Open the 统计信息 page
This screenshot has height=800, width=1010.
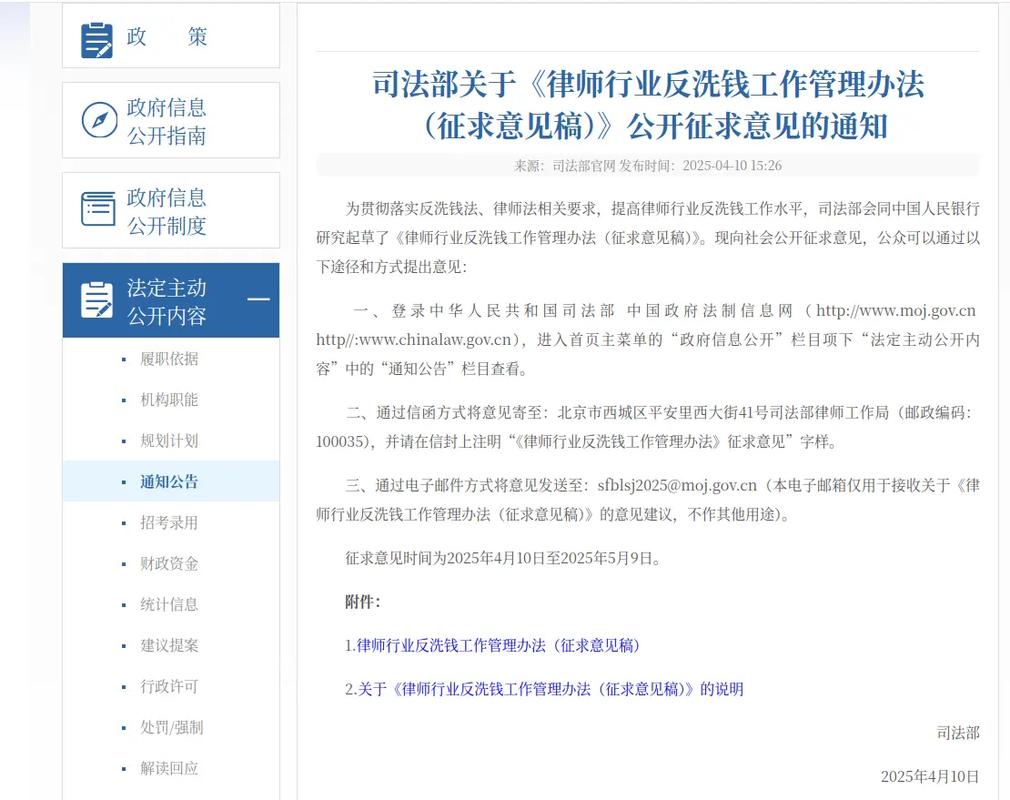[169, 604]
